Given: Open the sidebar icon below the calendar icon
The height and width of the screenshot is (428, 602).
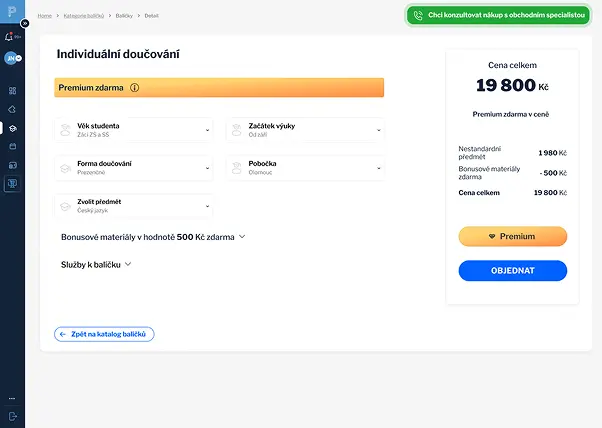Looking at the screenshot, I should tap(12, 165).
